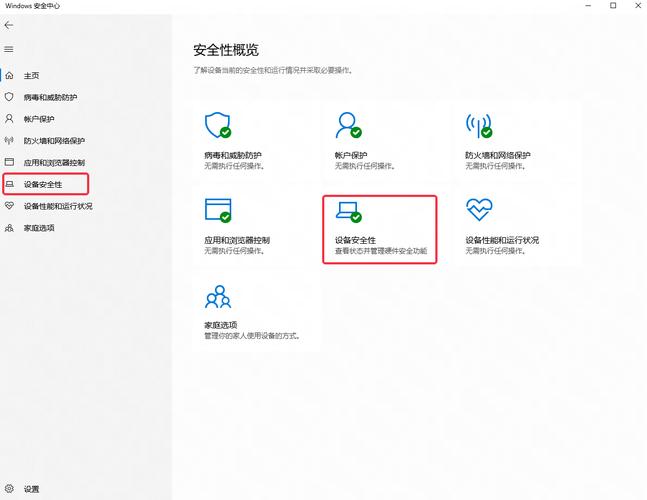
Task: Click the browser window icon in sidebar
Action: pos(9,162)
